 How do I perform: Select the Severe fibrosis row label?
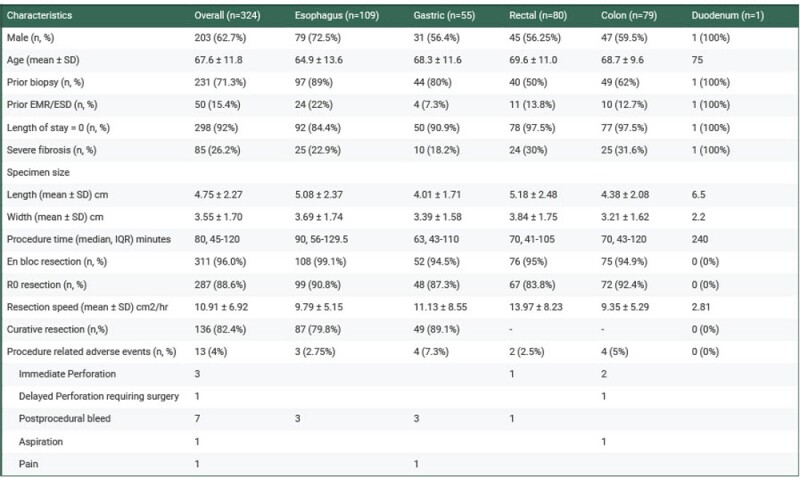click(52, 150)
